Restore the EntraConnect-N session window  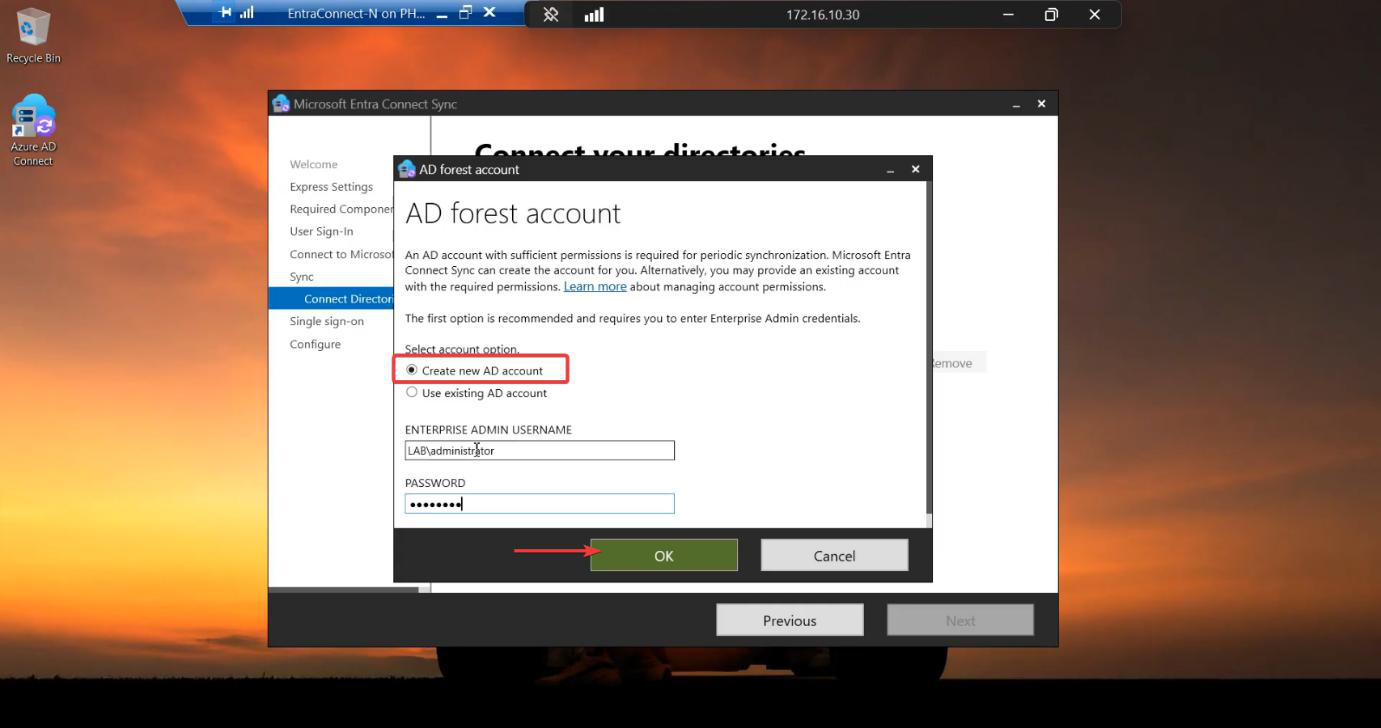point(465,13)
